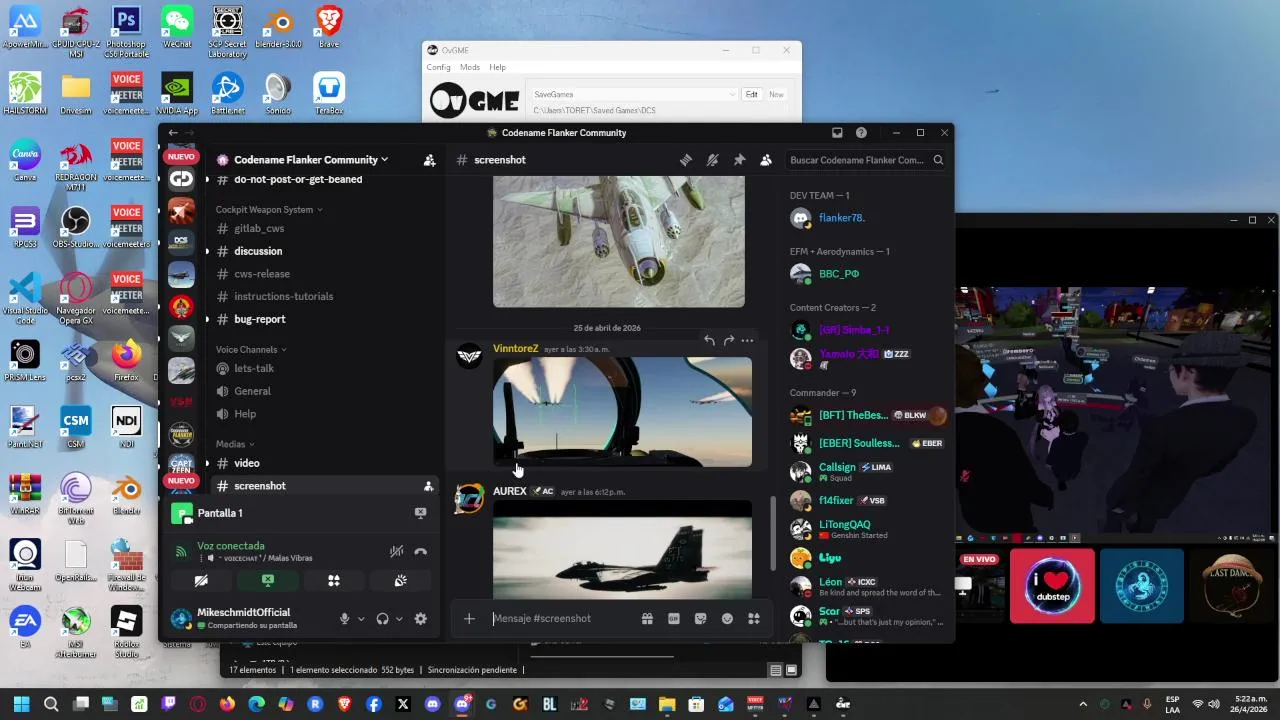This screenshot has width=1280, height=720.
Task: Open Discord inbox icon in title bar
Action: [837, 133]
